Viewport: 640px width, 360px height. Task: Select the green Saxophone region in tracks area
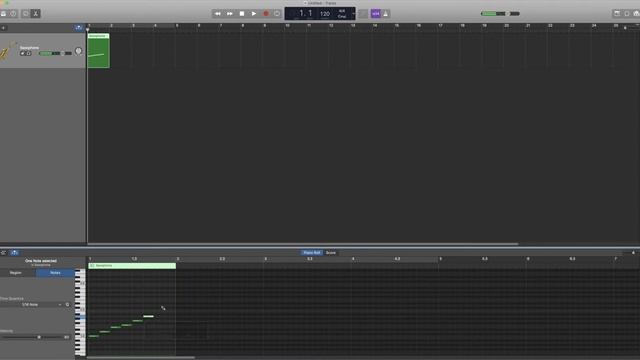(98, 51)
